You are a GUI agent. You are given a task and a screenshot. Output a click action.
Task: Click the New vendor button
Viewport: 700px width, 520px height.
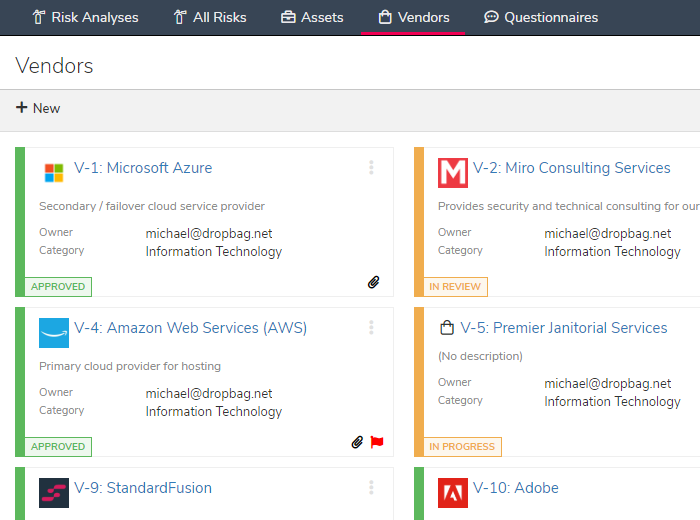click(38, 108)
